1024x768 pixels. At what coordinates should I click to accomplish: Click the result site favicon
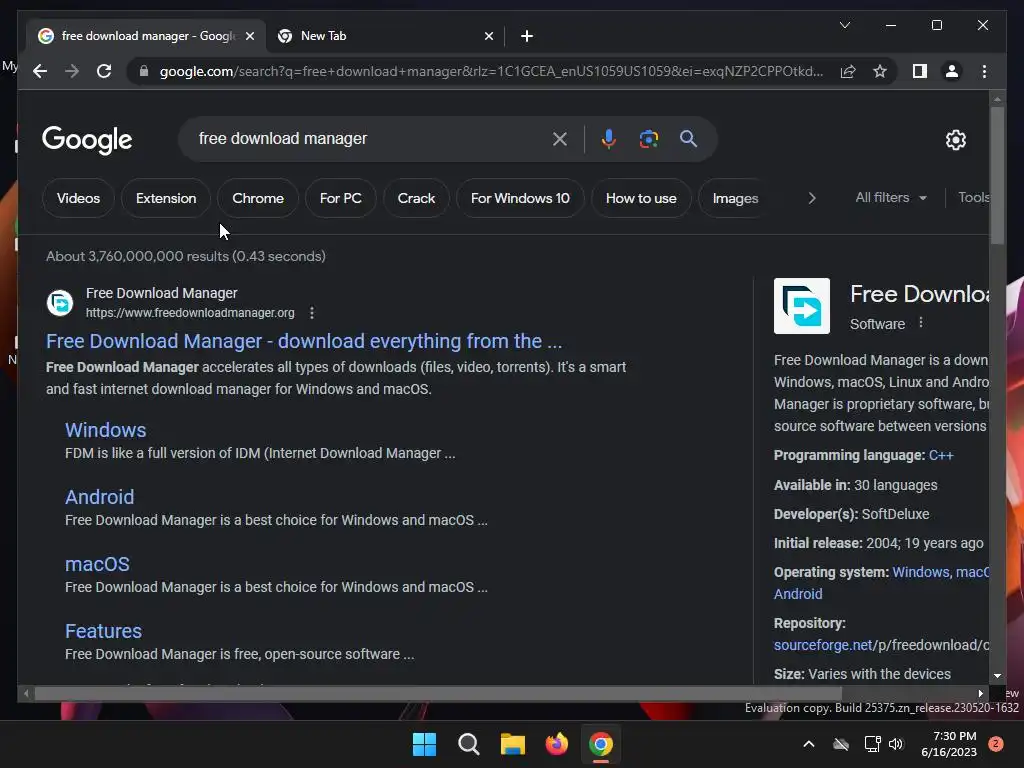59,303
